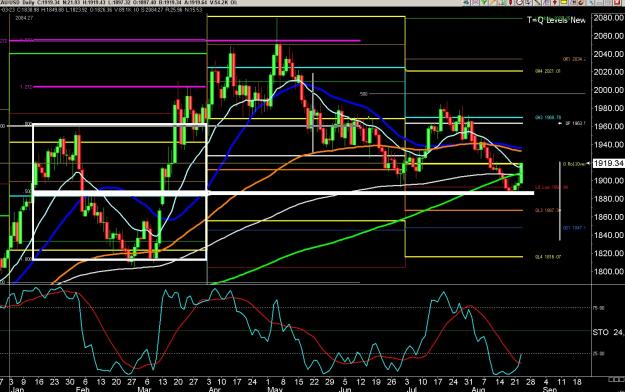This screenshot has height=392, width=625.
Task: Click the QL3 level label near 1867
Action: 548,210
